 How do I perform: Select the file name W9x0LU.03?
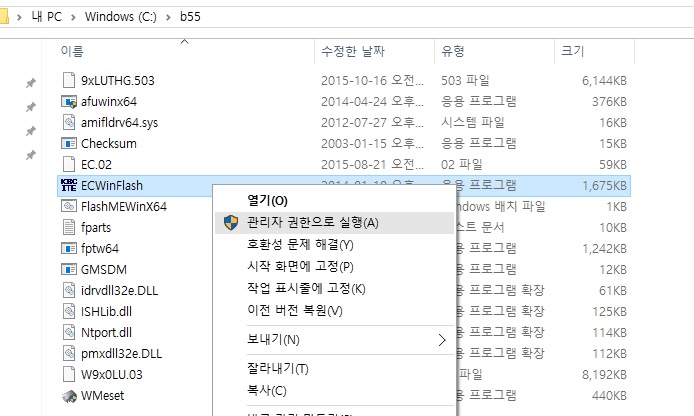[112, 374]
